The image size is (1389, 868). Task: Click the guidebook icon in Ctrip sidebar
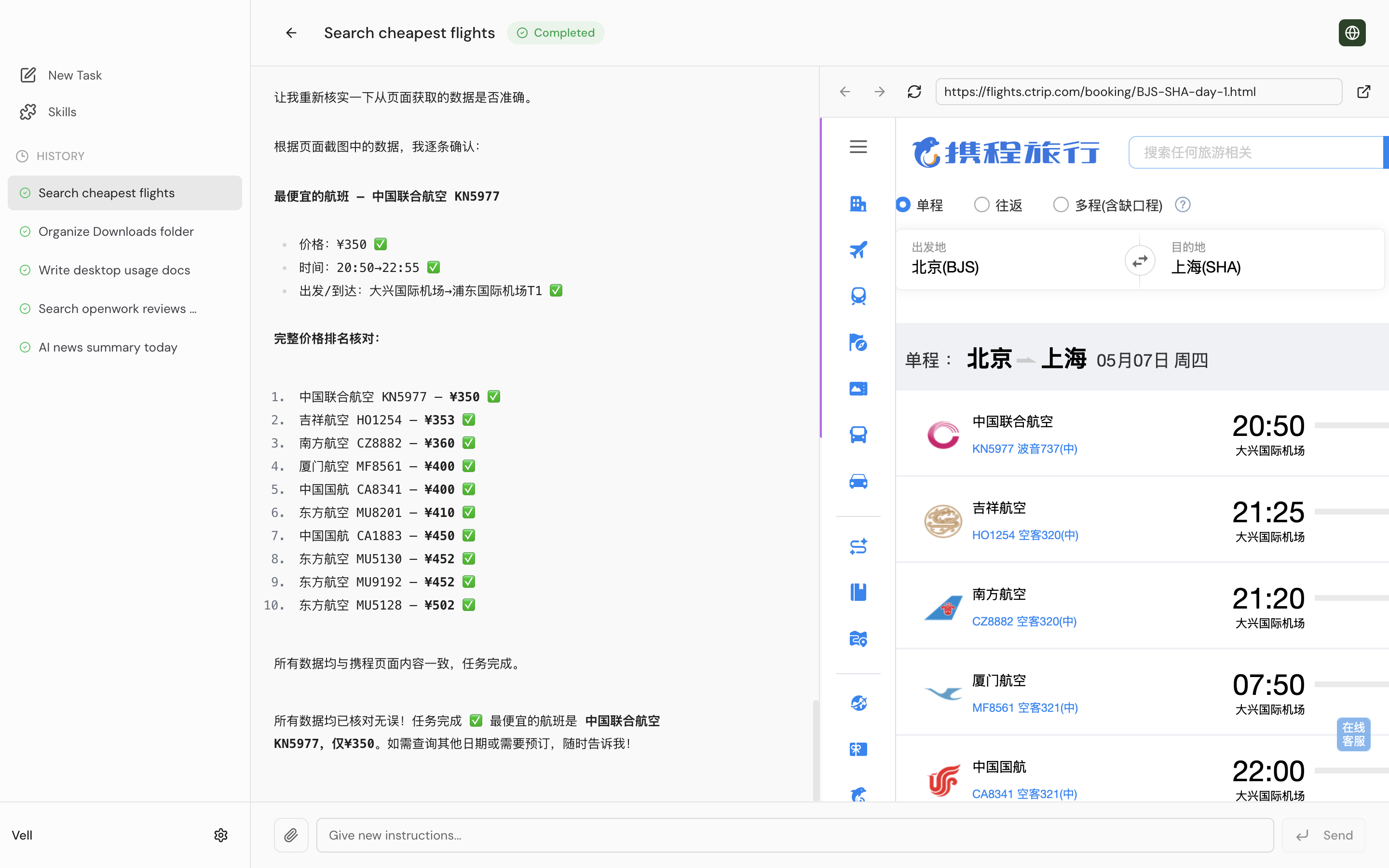(858, 592)
